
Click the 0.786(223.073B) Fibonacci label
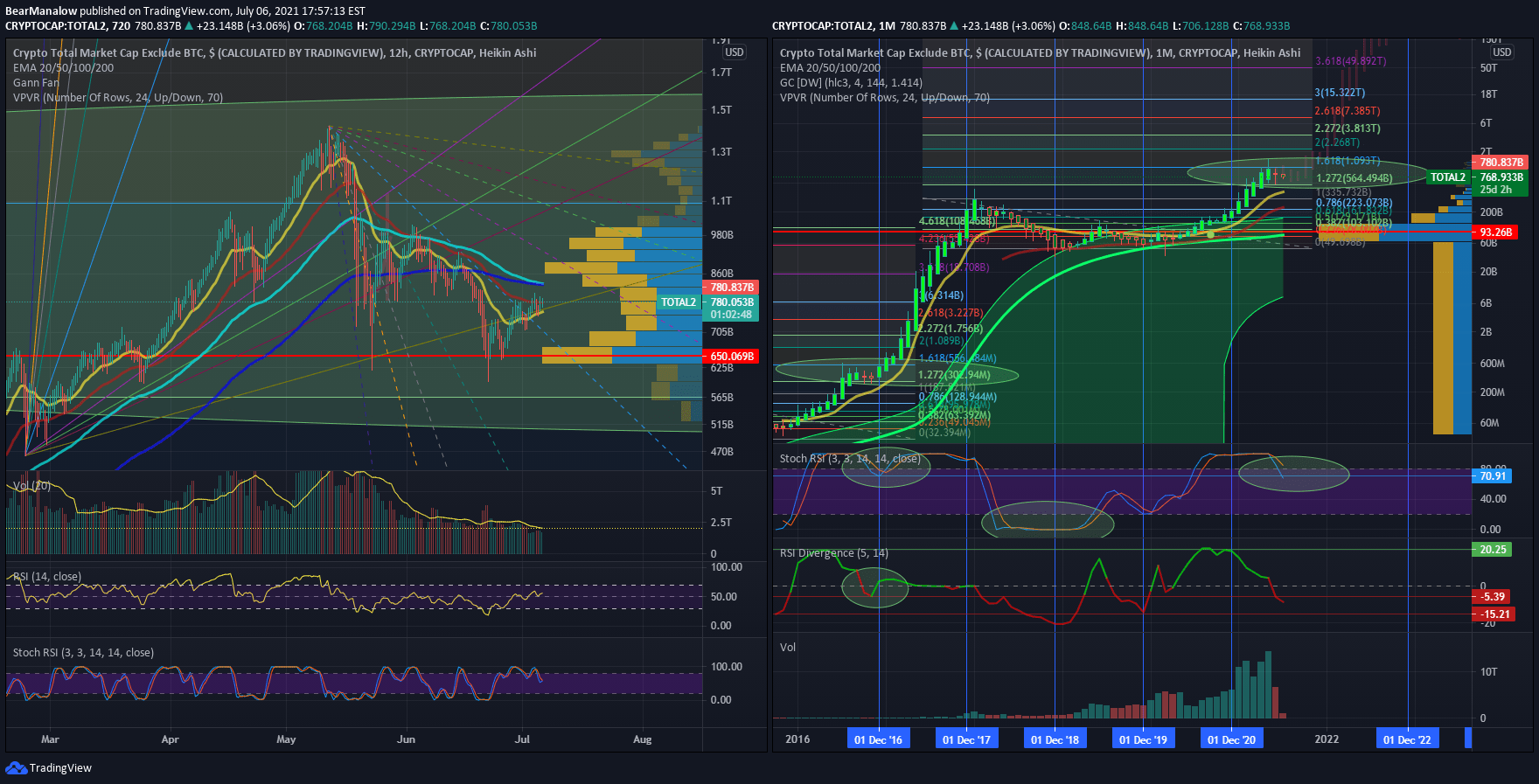1354,203
